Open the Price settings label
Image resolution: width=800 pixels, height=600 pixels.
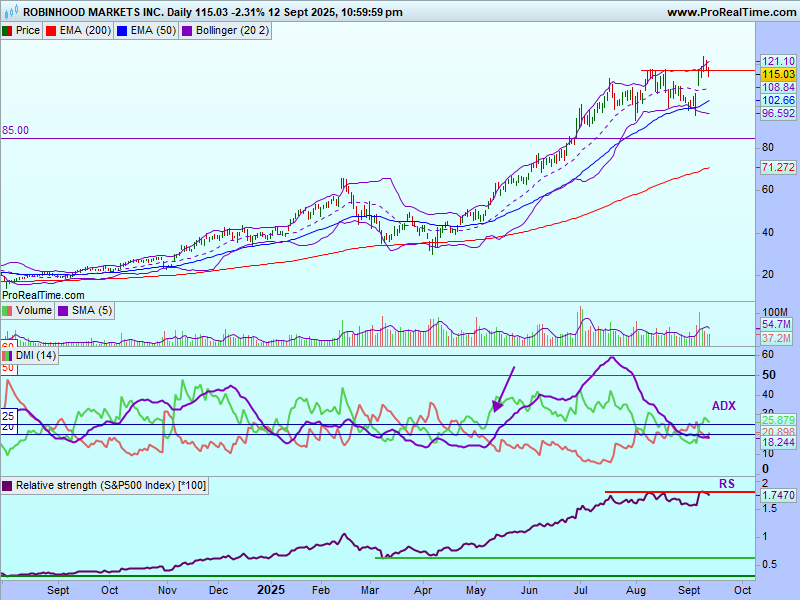(28, 31)
